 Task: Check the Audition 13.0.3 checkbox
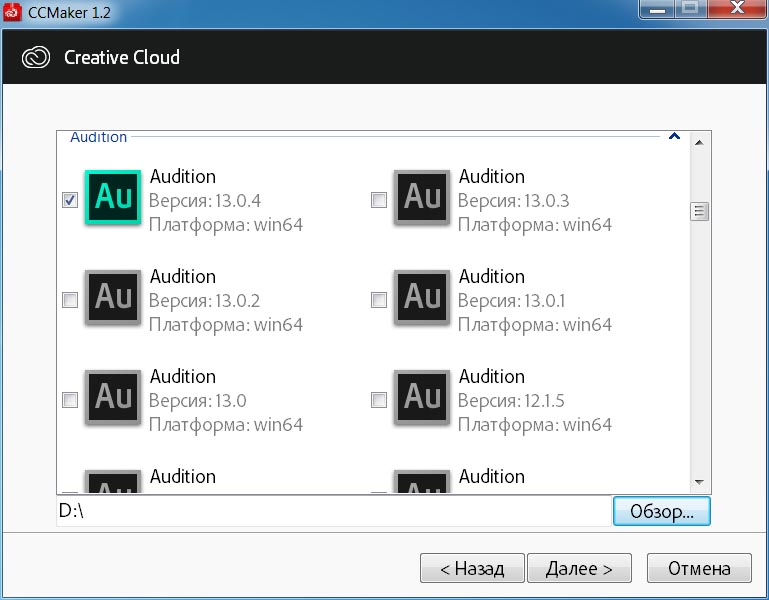pyautogui.click(x=379, y=200)
